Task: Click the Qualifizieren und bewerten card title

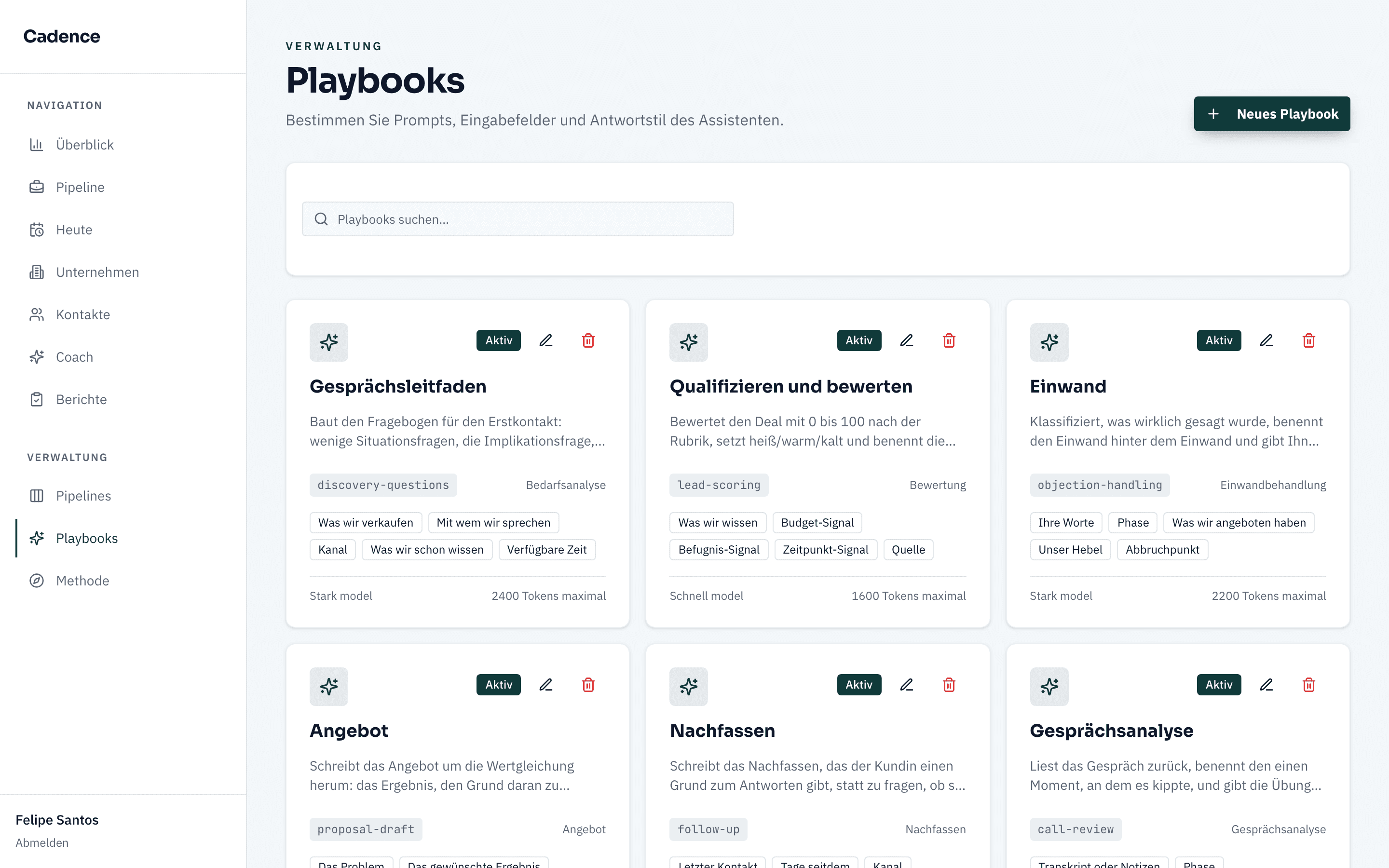Action: coord(791,386)
